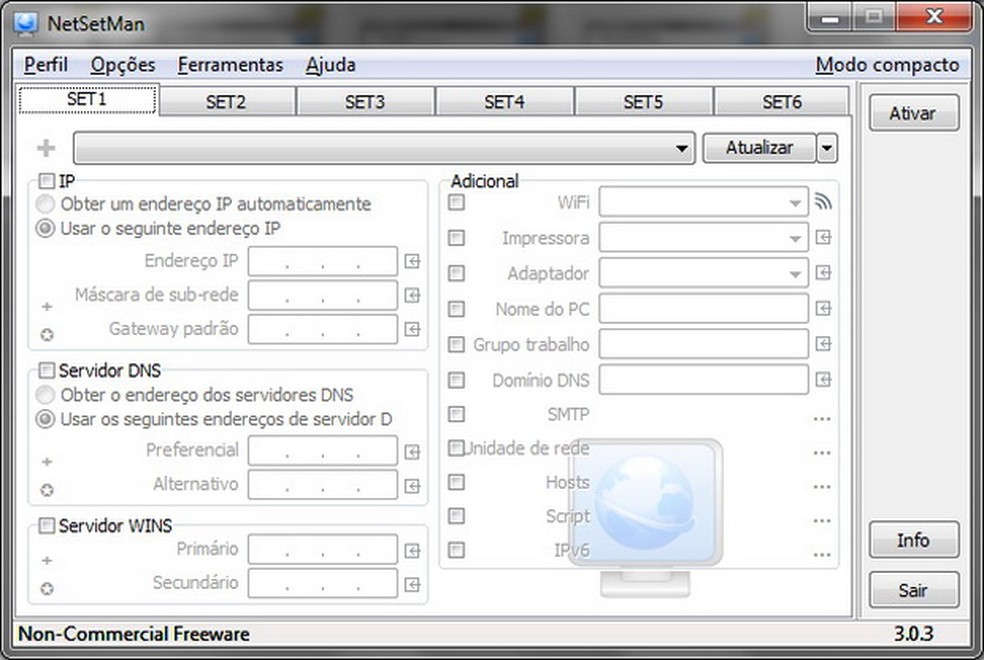Open the Script settings ellipsis
This screenshot has height=660, width=984.
(822, 521)
